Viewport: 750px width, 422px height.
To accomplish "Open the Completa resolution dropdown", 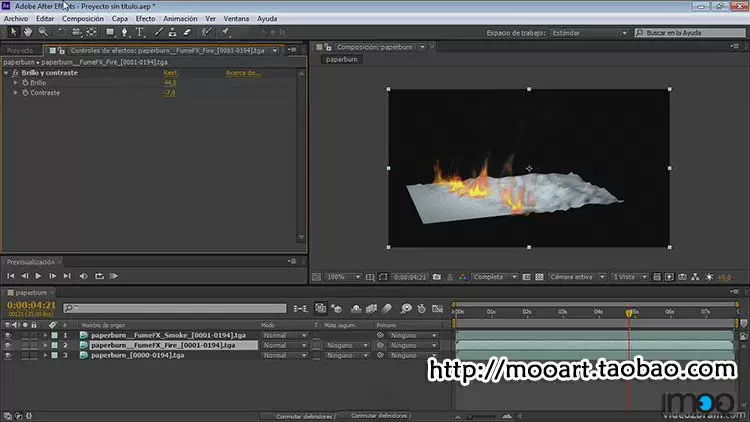I will click(x=495, y=277).
